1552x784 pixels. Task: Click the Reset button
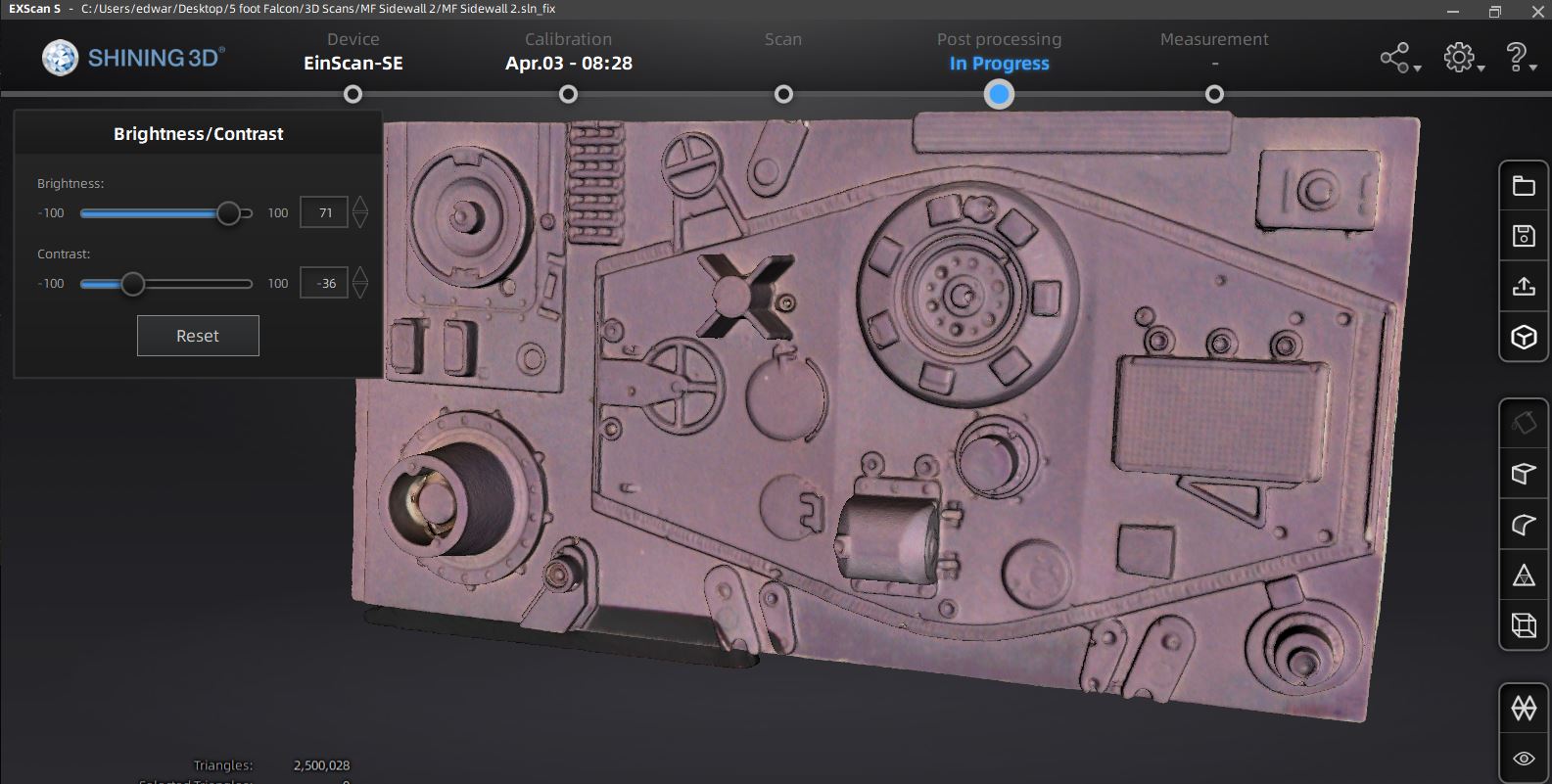coord(198,336)
